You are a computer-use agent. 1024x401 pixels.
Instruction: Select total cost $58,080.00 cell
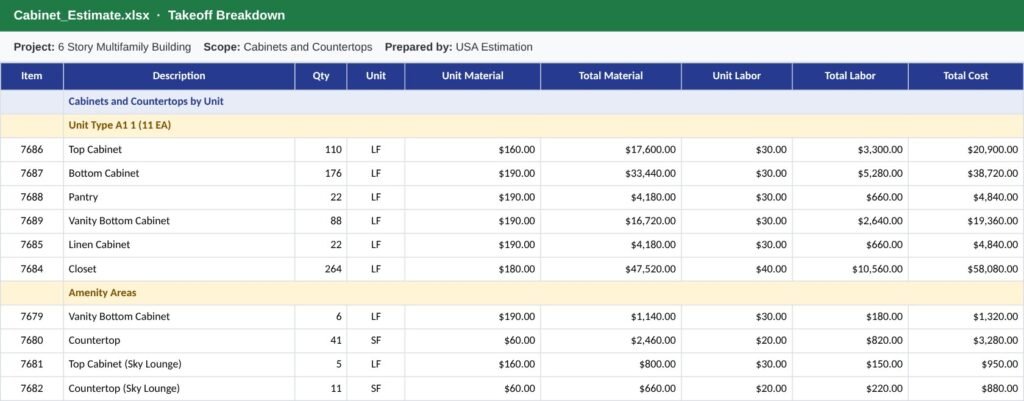[965, 268]
